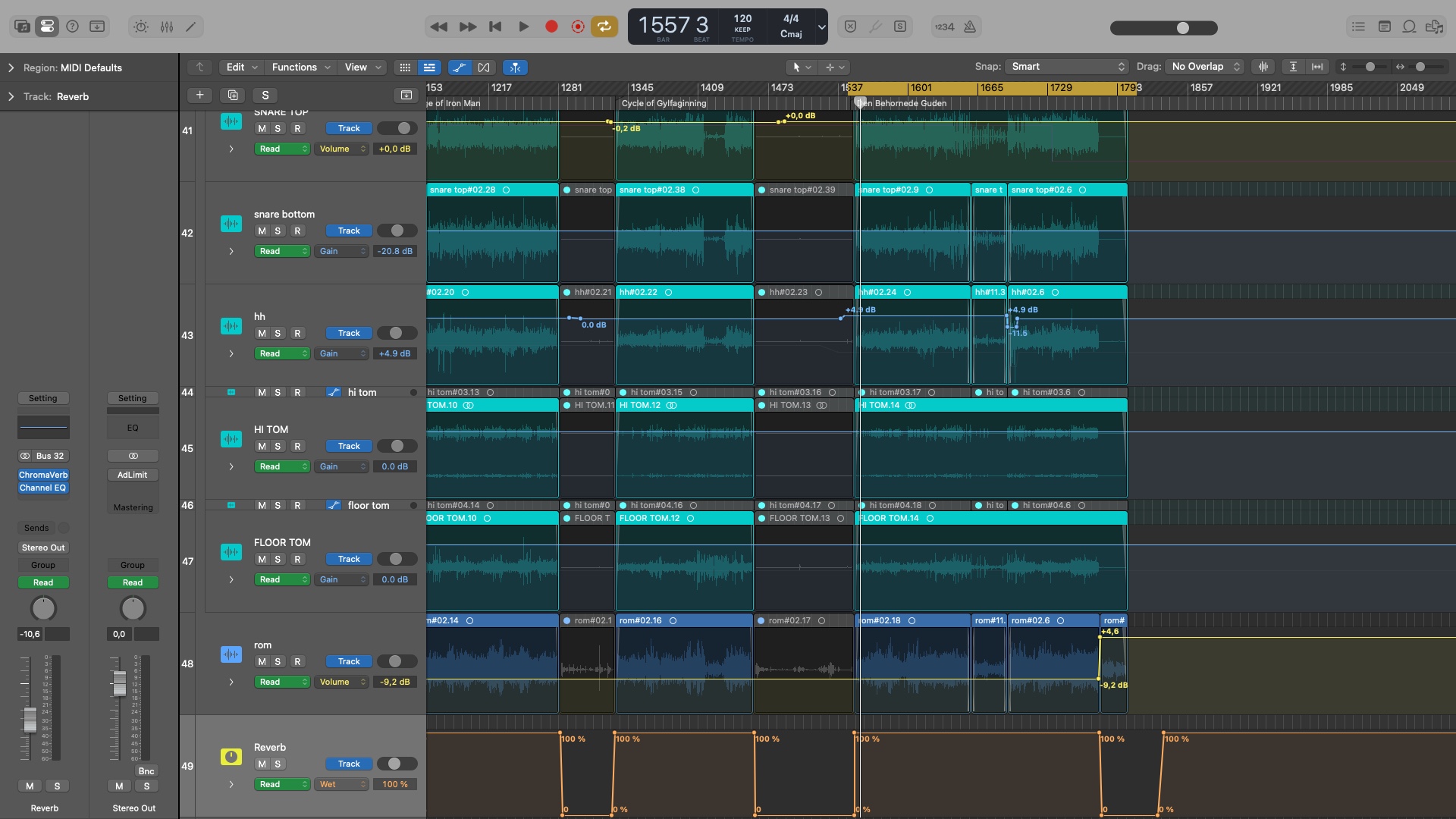This screenshot has height=819, width=1456.
Task: Open the Mixer from the control bar
Action: point(167,27)
